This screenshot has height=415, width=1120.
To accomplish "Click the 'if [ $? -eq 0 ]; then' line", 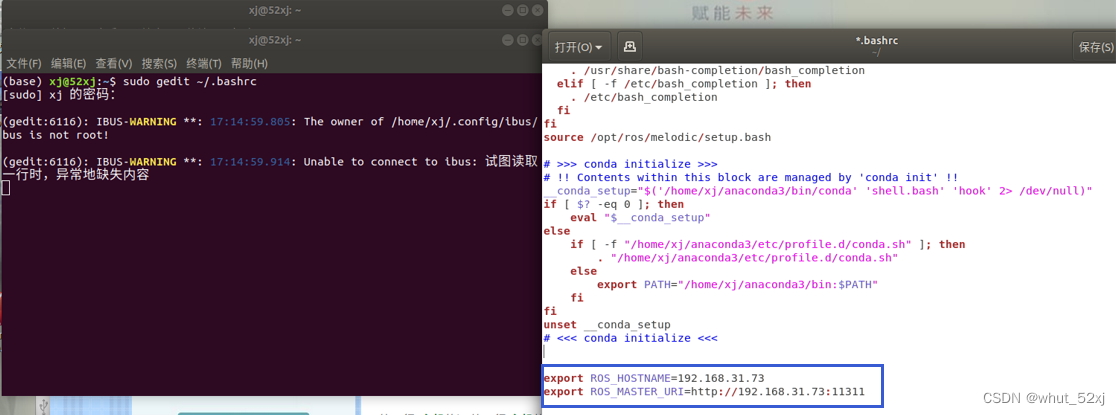I will point(614,204).
